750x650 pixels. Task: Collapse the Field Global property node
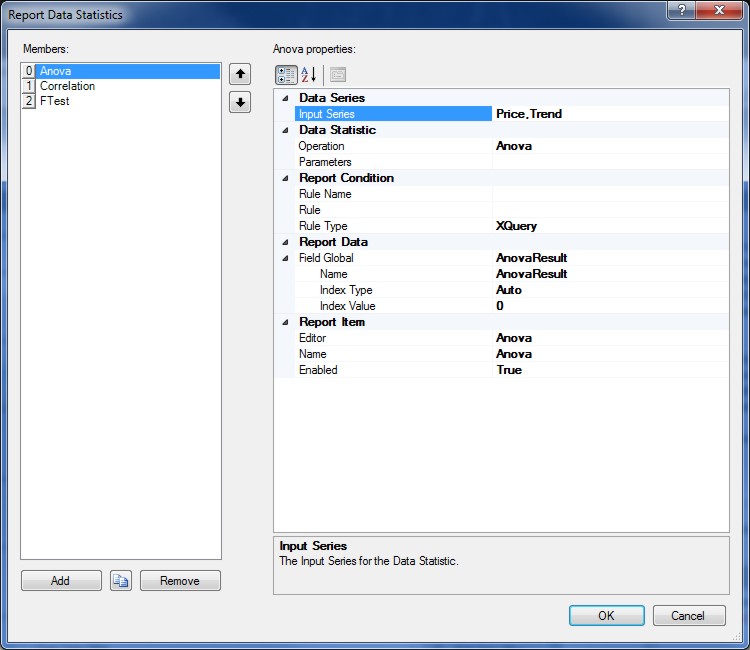[x=284, y=258]
